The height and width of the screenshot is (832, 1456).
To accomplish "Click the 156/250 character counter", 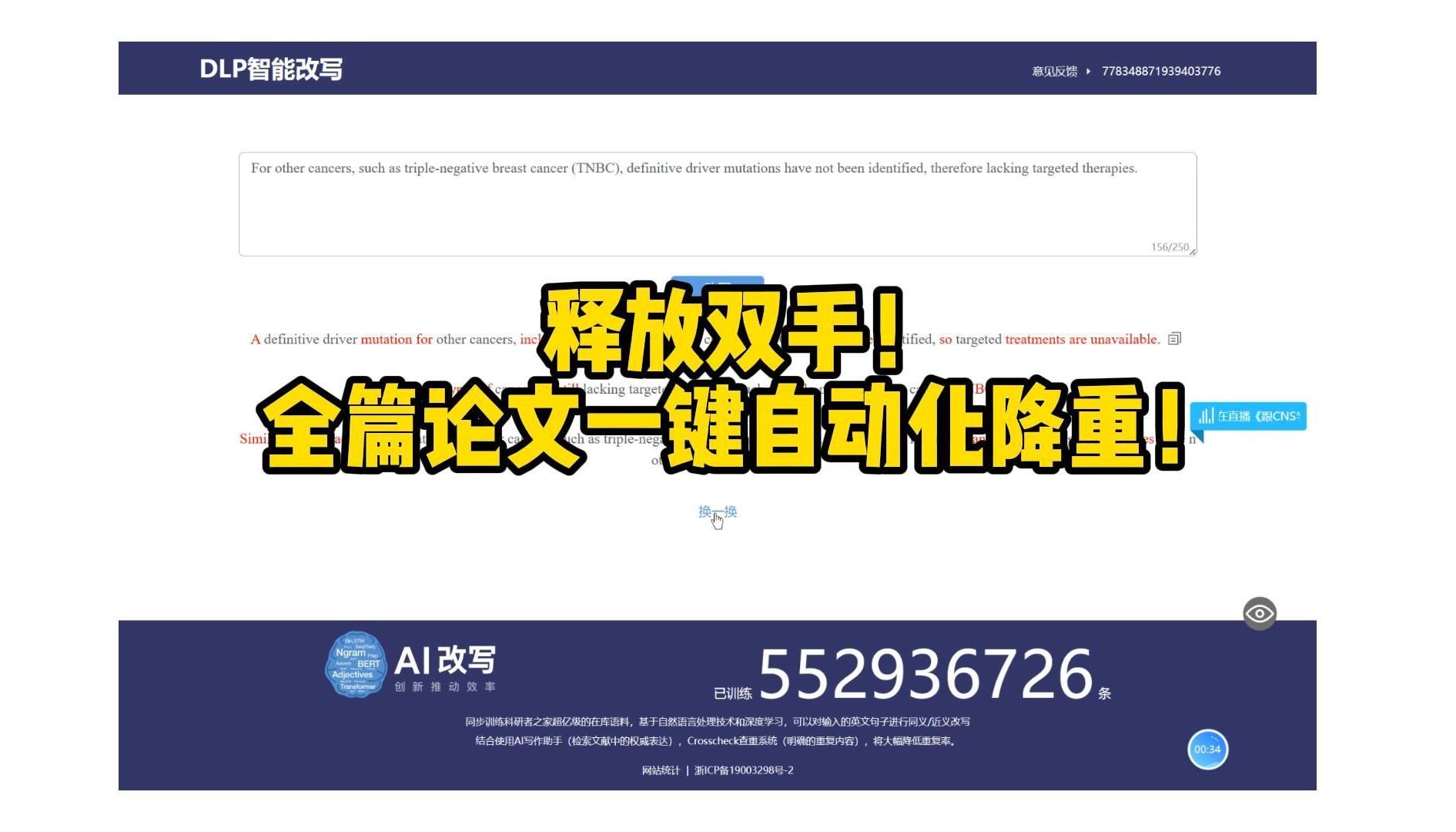I will point(1169,247).
